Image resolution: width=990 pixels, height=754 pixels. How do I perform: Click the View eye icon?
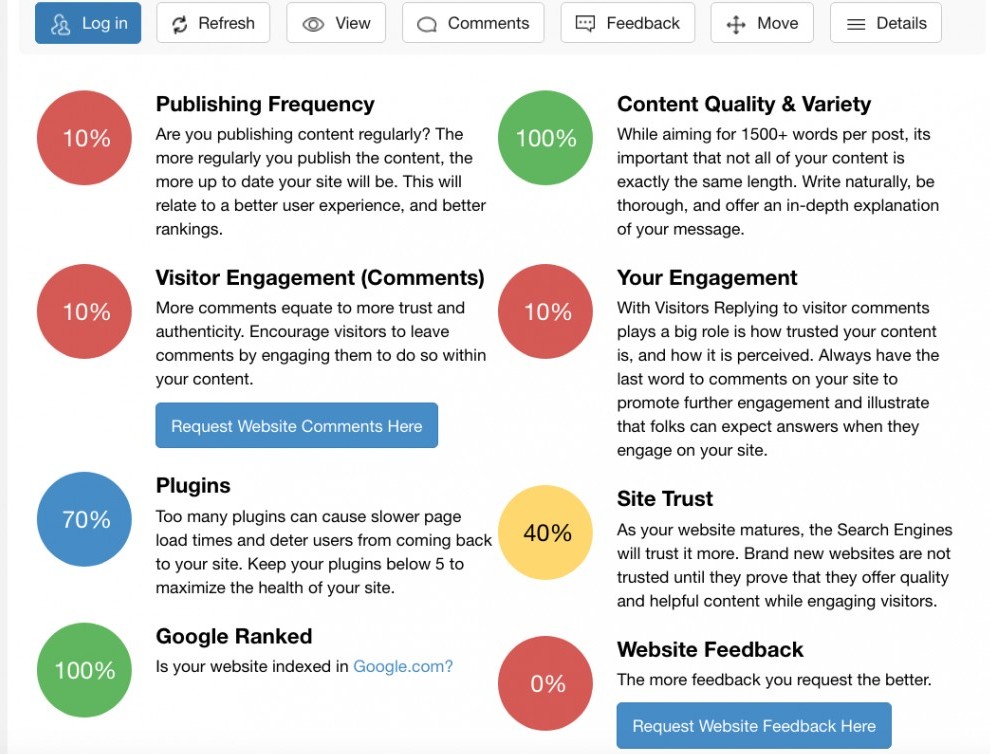(313, 25)
